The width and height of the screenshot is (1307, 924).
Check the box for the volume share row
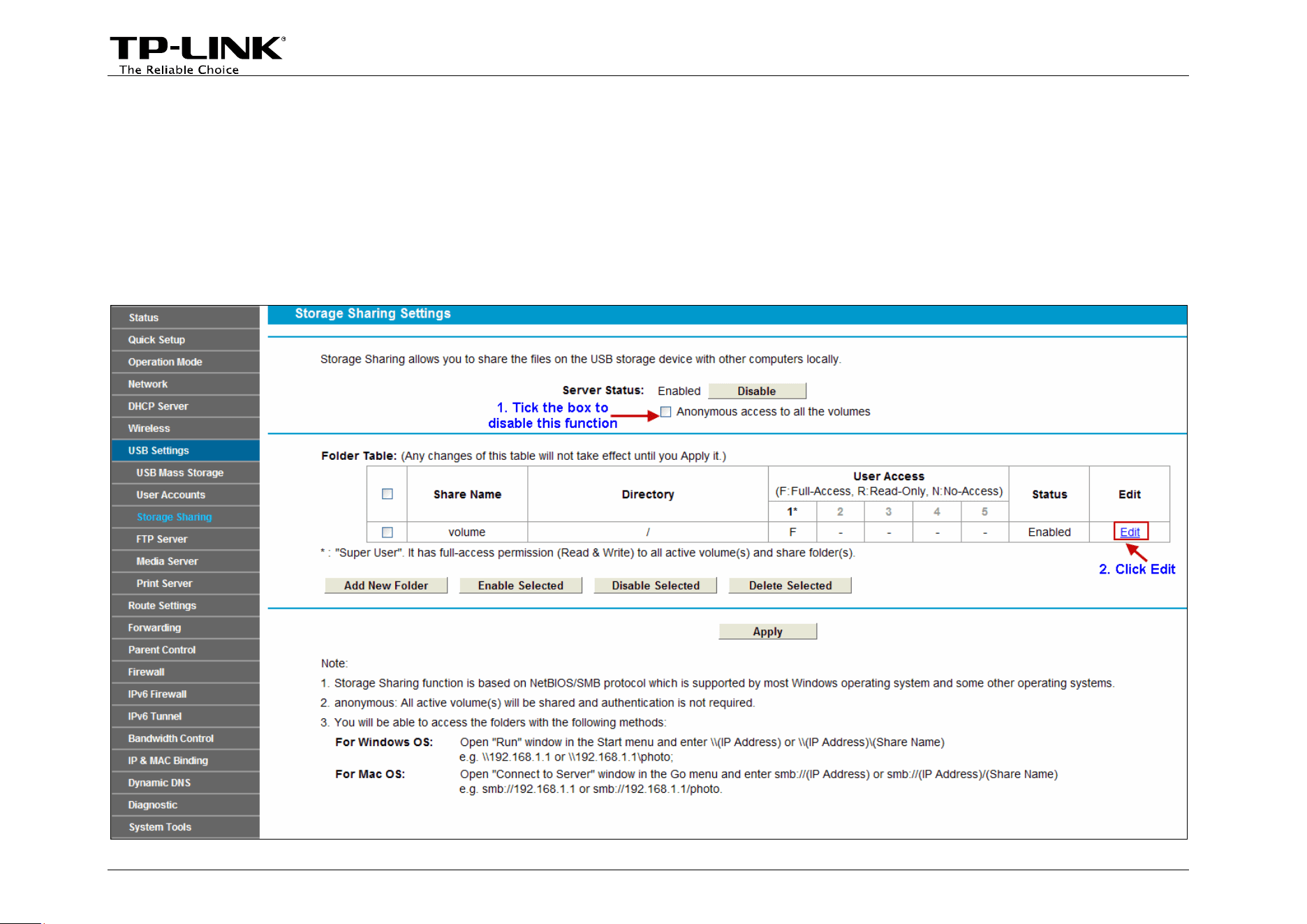coord(387,532)
